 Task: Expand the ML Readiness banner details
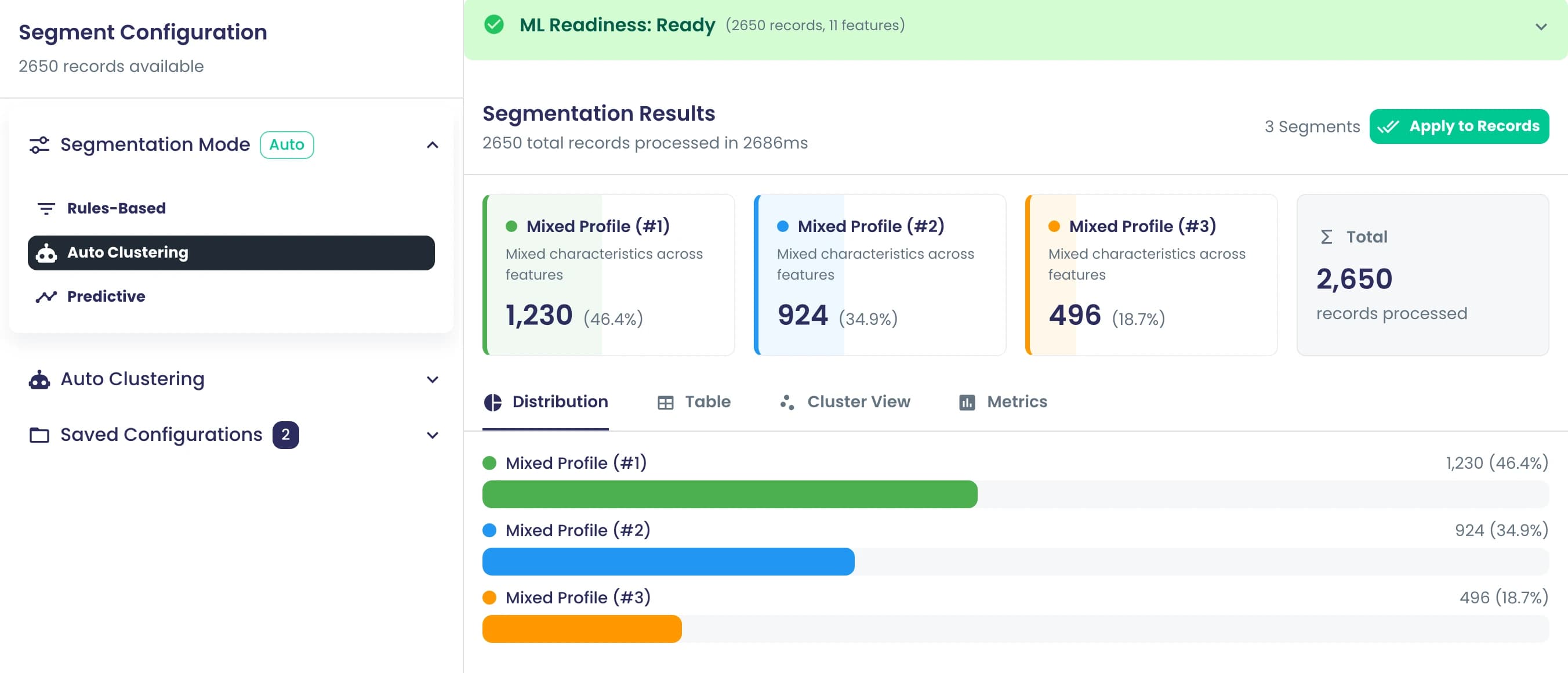1541,27
